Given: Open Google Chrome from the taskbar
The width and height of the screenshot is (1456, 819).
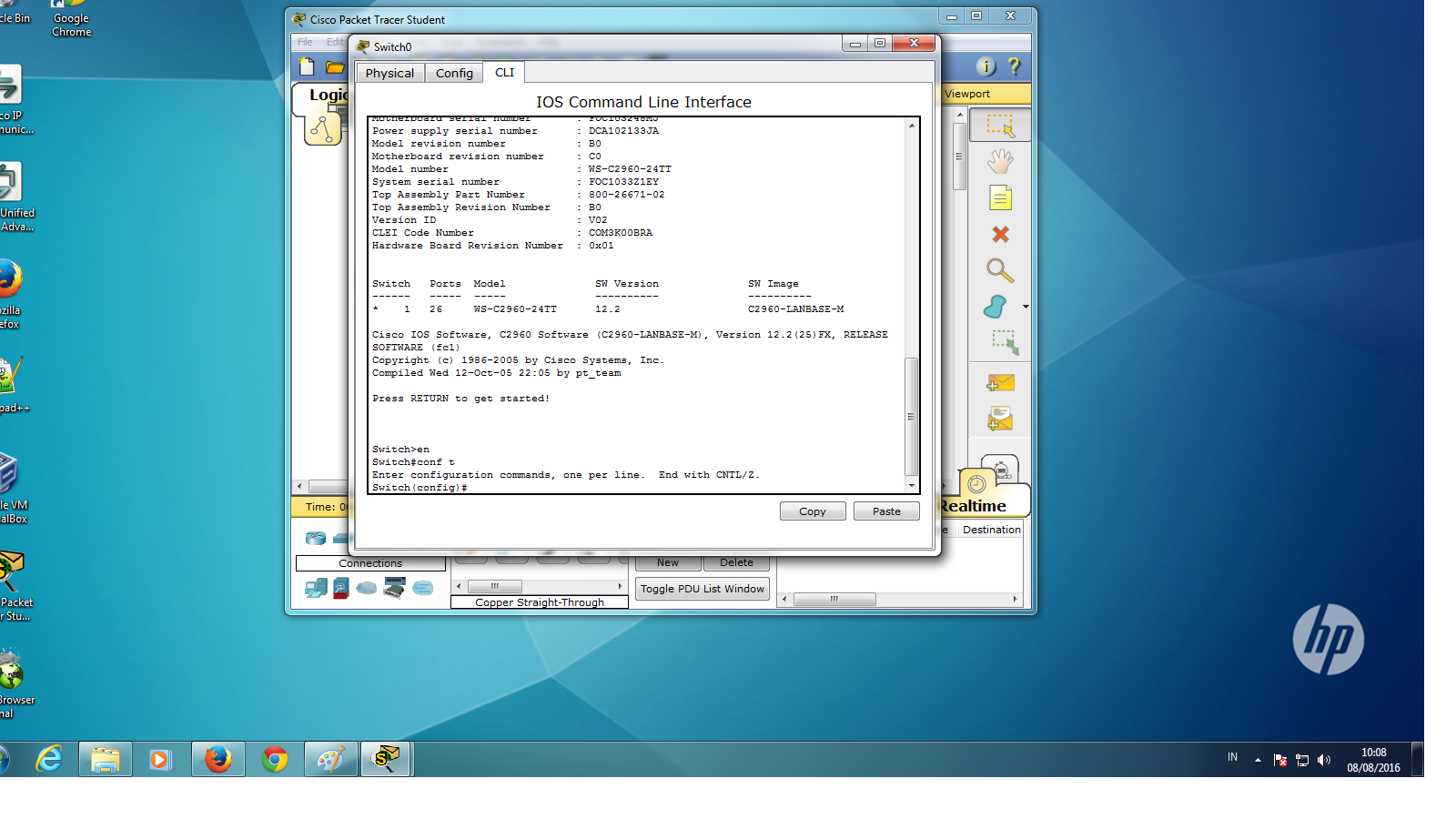Looking at the screenshot, I should coord(275,759).
